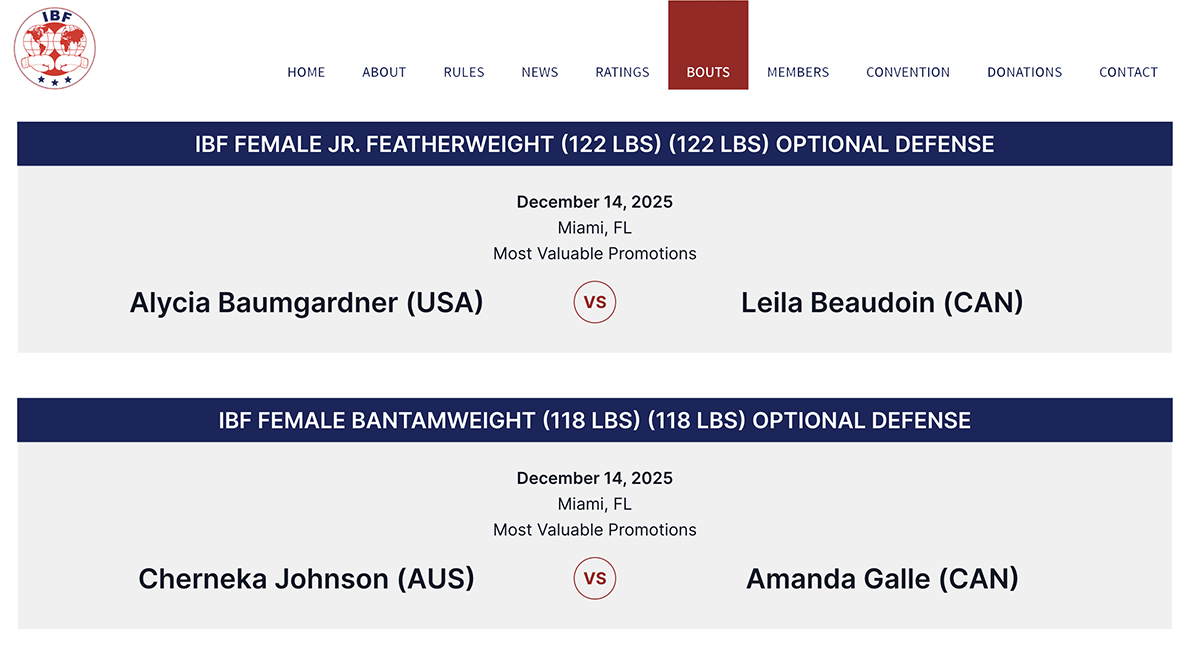Navigate to the CONVENTION section
This screenshot has width=1200, height=646.
(908, 71)
